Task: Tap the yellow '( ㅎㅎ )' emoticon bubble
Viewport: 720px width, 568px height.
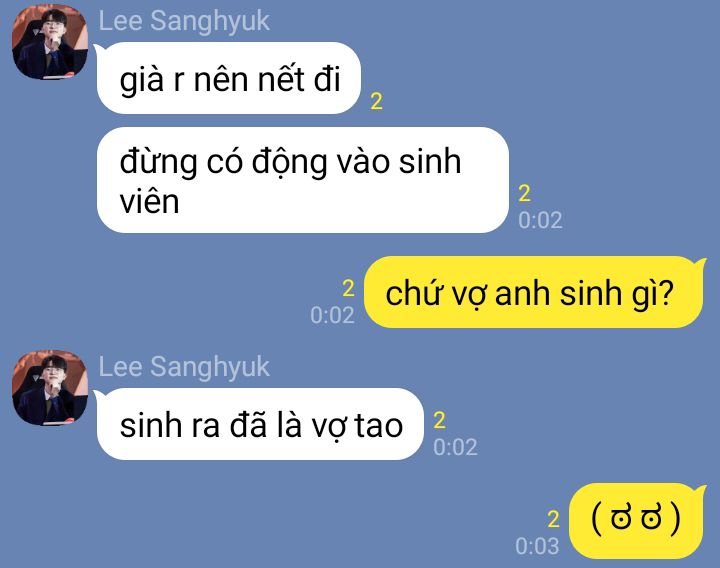Action: [x=637, y=520]
